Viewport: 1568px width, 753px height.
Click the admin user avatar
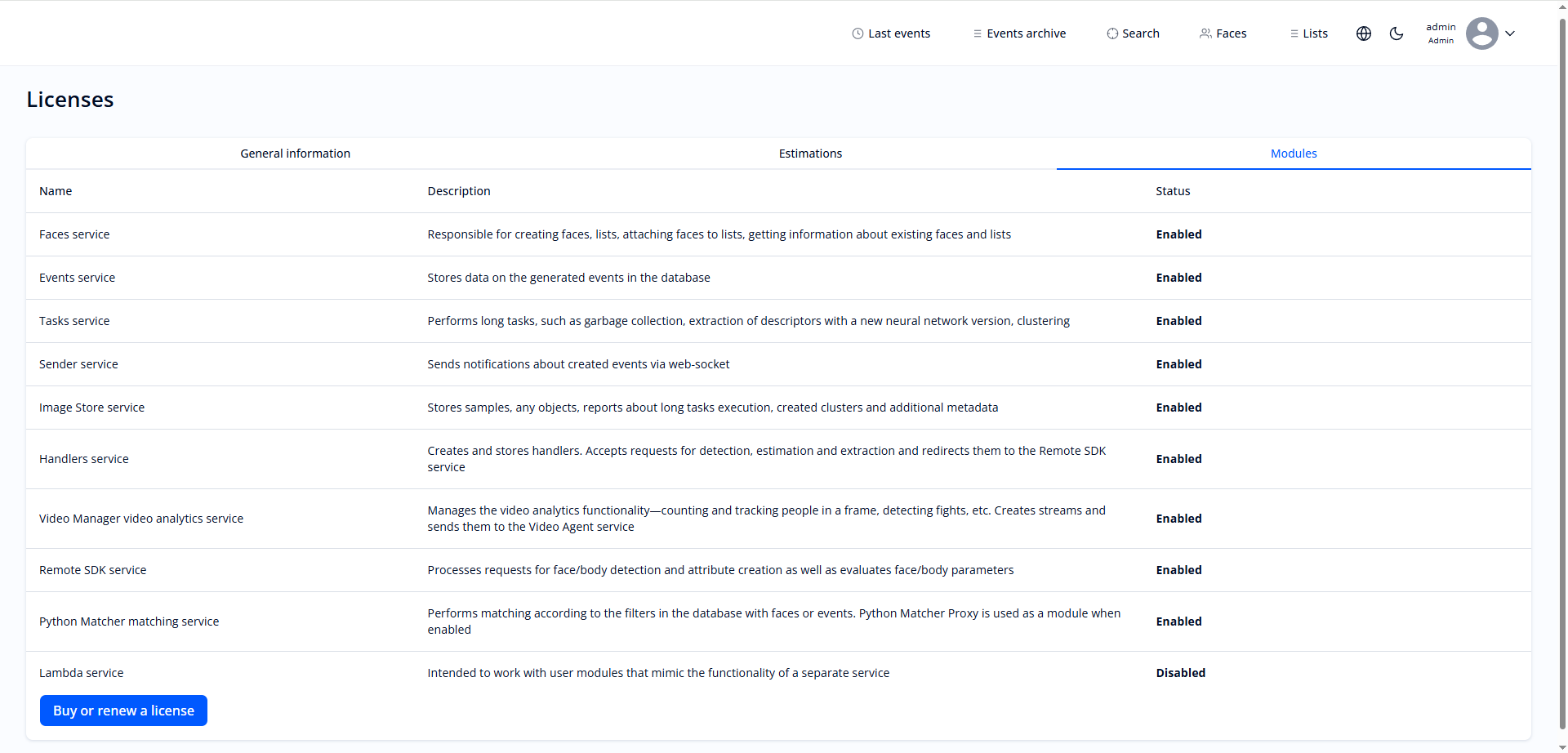point(1481,33)
